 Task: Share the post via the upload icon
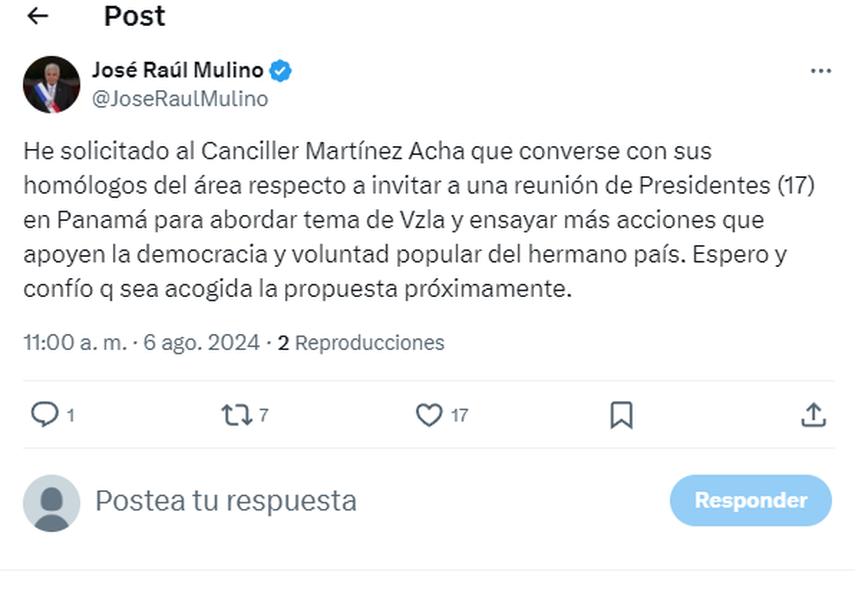point(813,414)
